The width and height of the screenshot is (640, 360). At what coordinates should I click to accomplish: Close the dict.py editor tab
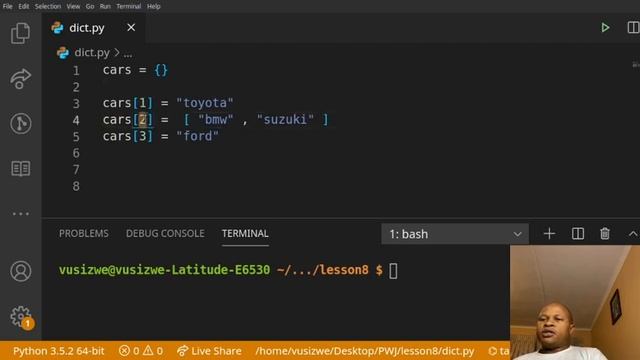(131, 28)
